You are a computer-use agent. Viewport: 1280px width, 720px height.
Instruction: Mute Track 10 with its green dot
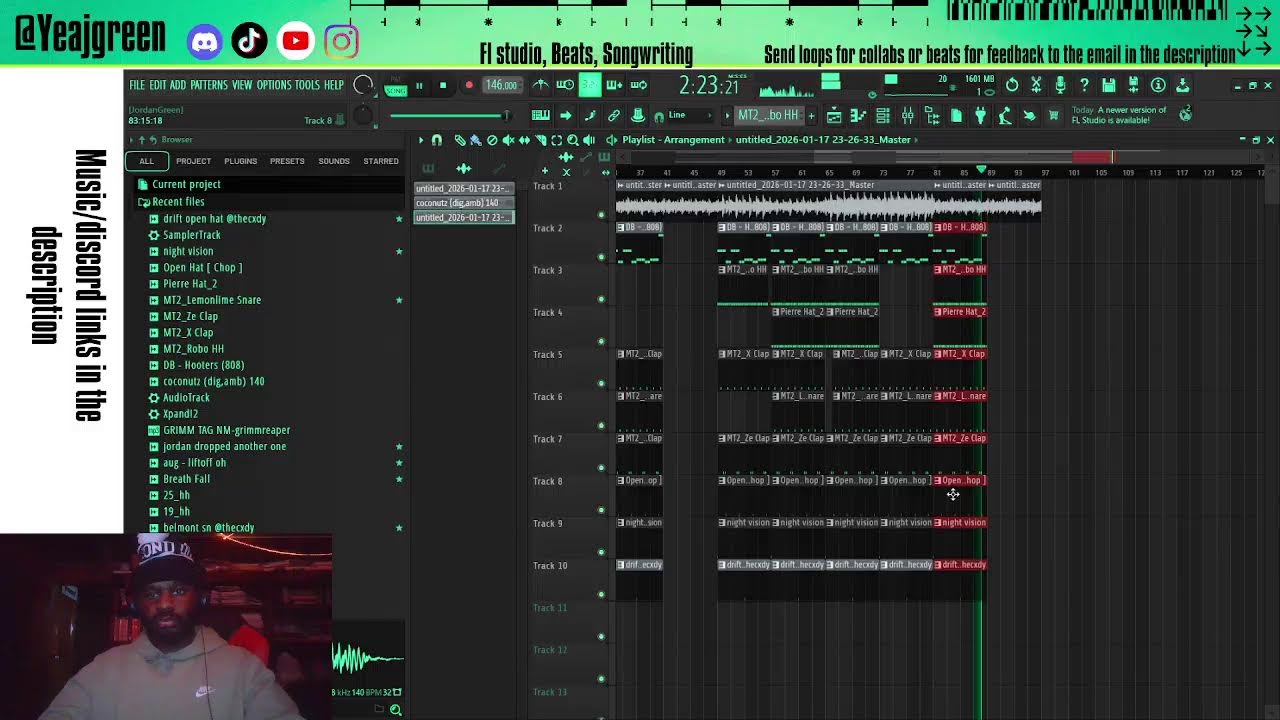click(x=601, y=594)
